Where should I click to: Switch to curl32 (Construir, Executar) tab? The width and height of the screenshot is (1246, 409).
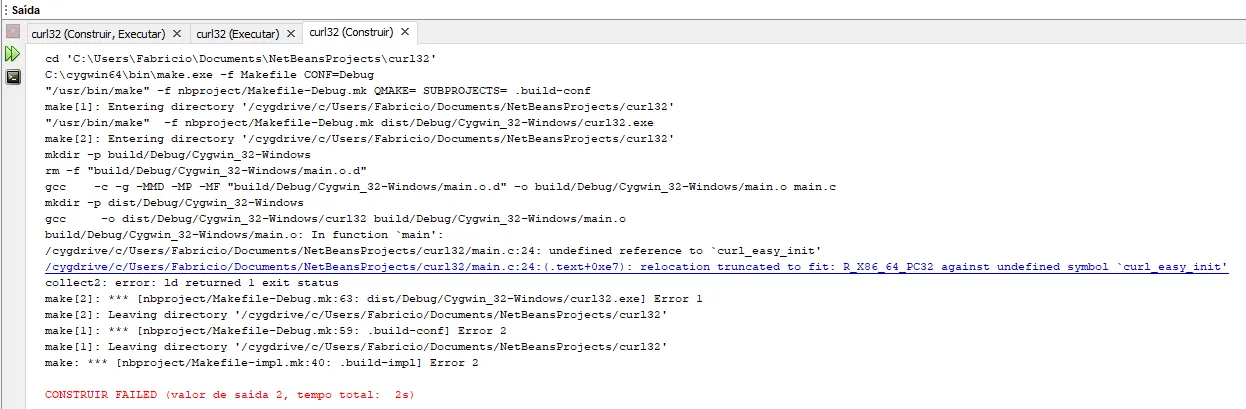pos(98,33)
